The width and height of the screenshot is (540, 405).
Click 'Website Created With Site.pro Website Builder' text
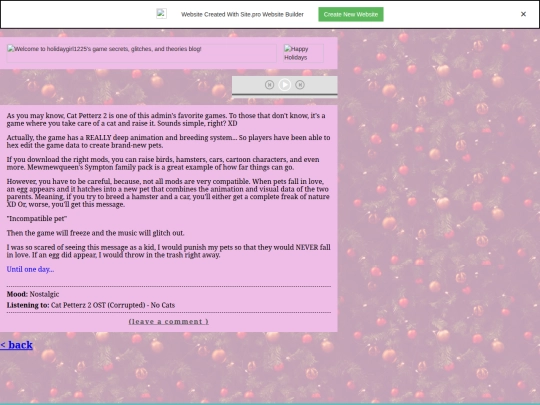(x=242, y=14)
